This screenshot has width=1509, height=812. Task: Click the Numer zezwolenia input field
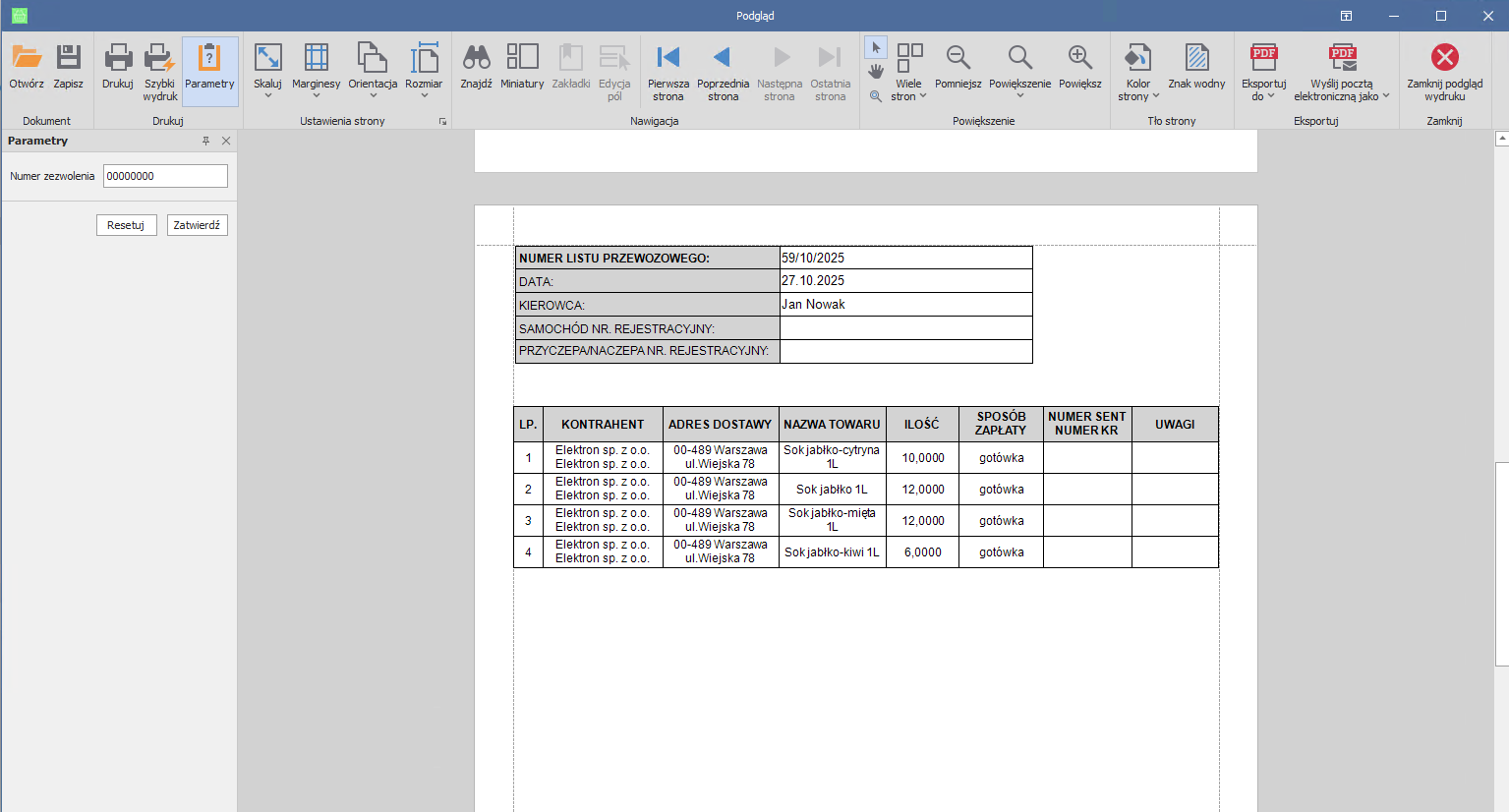[x=165, y=176]
